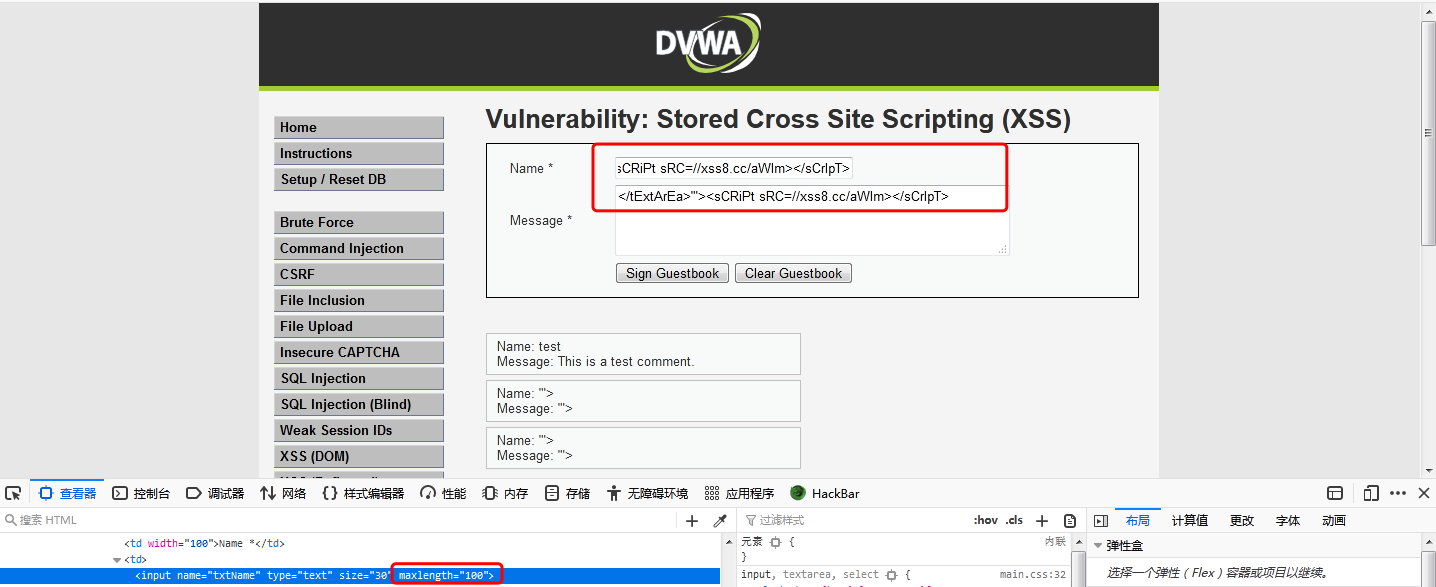The width and height of the screenshot is (1436, 587).
Task: Open the 样式编辑器 Style Editor tab
Action: pos(363,493)
